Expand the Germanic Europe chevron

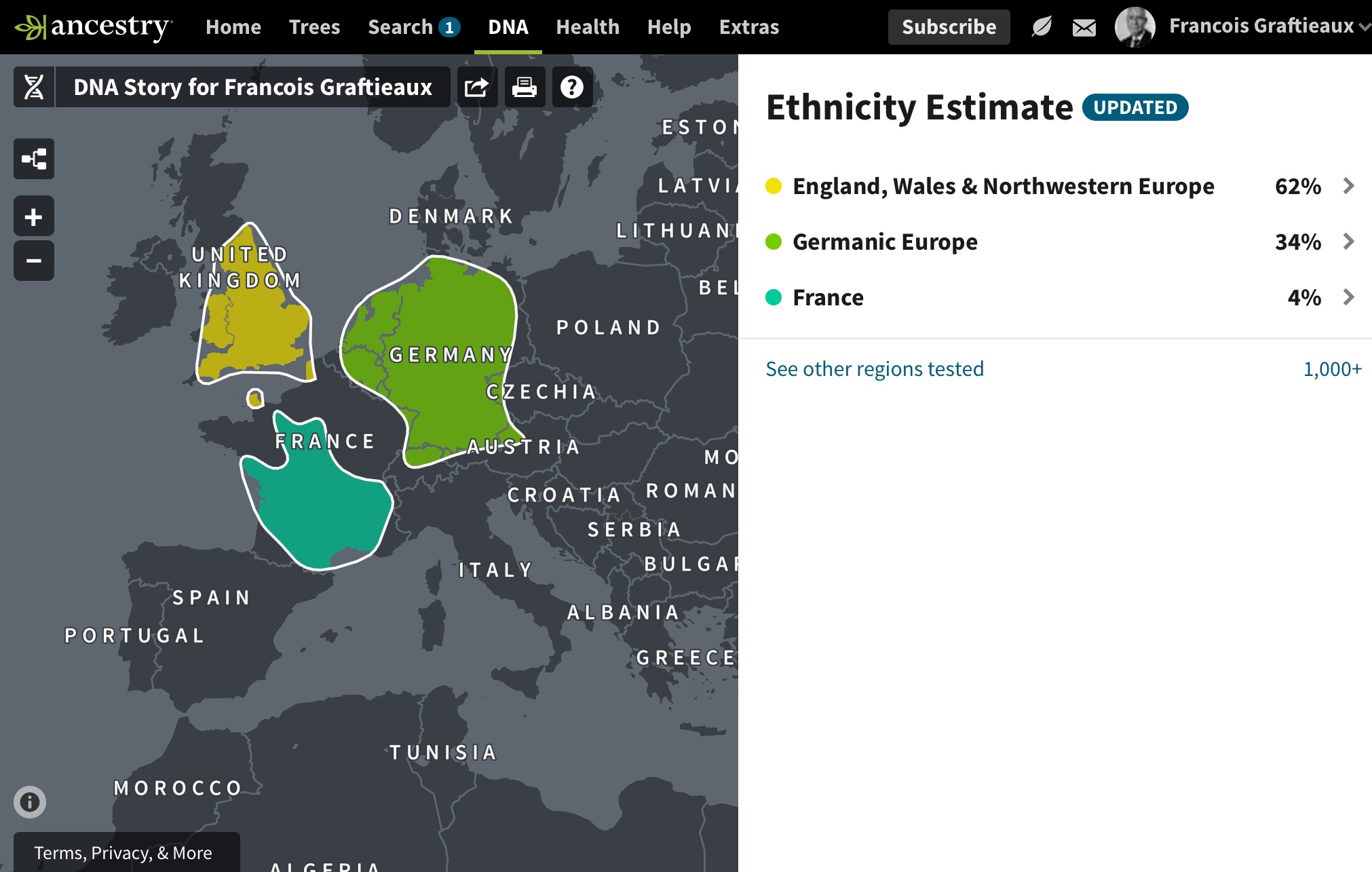pyautogui.click(x=1349, y=242)
